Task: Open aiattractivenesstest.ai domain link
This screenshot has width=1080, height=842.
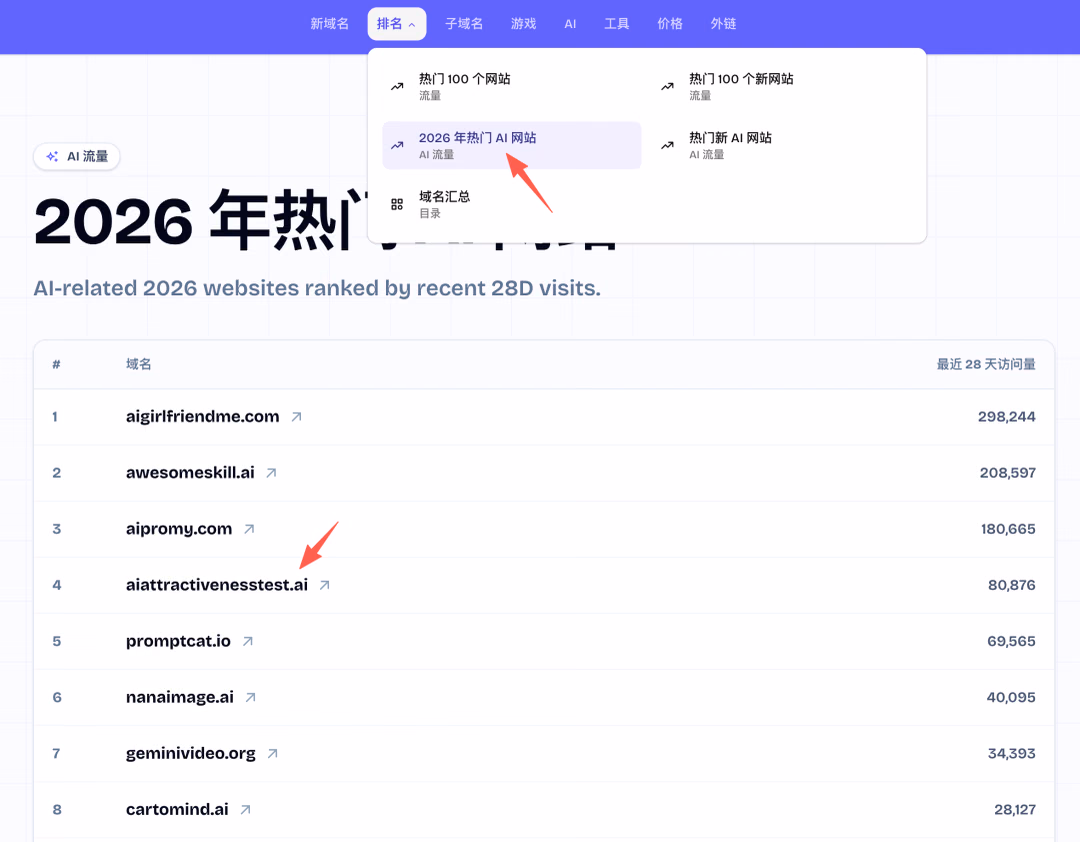Action: coord(217,585)
